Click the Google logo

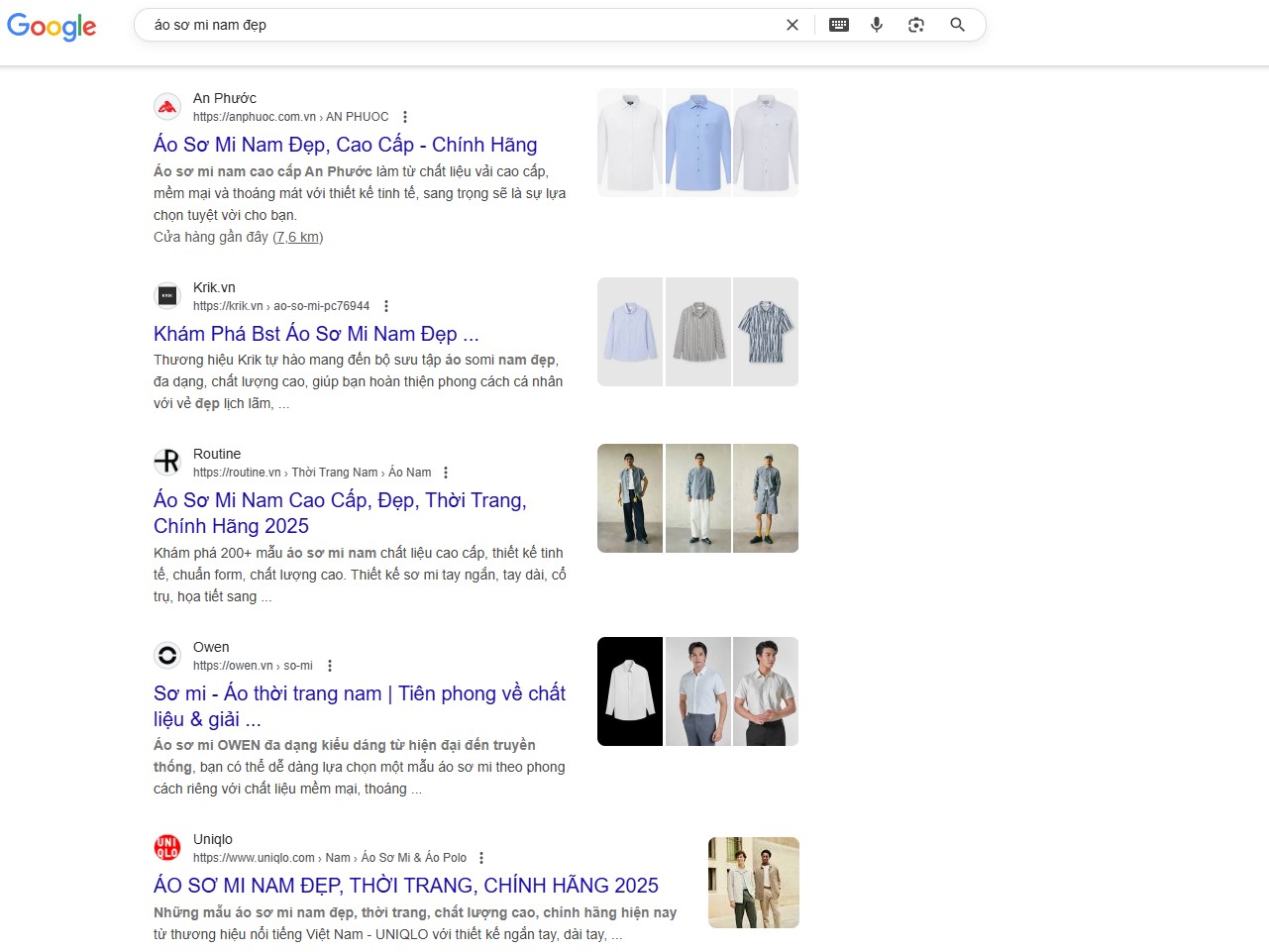pyautogui.click(x=52, y=26)
